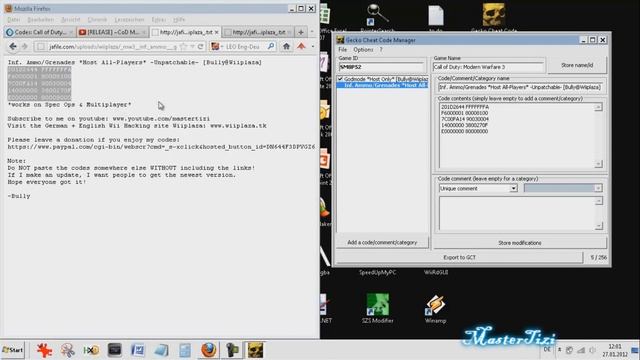Click Add a code/comment/category button
640x360 pixels.
pyautogui.click(x=382, y=242)
